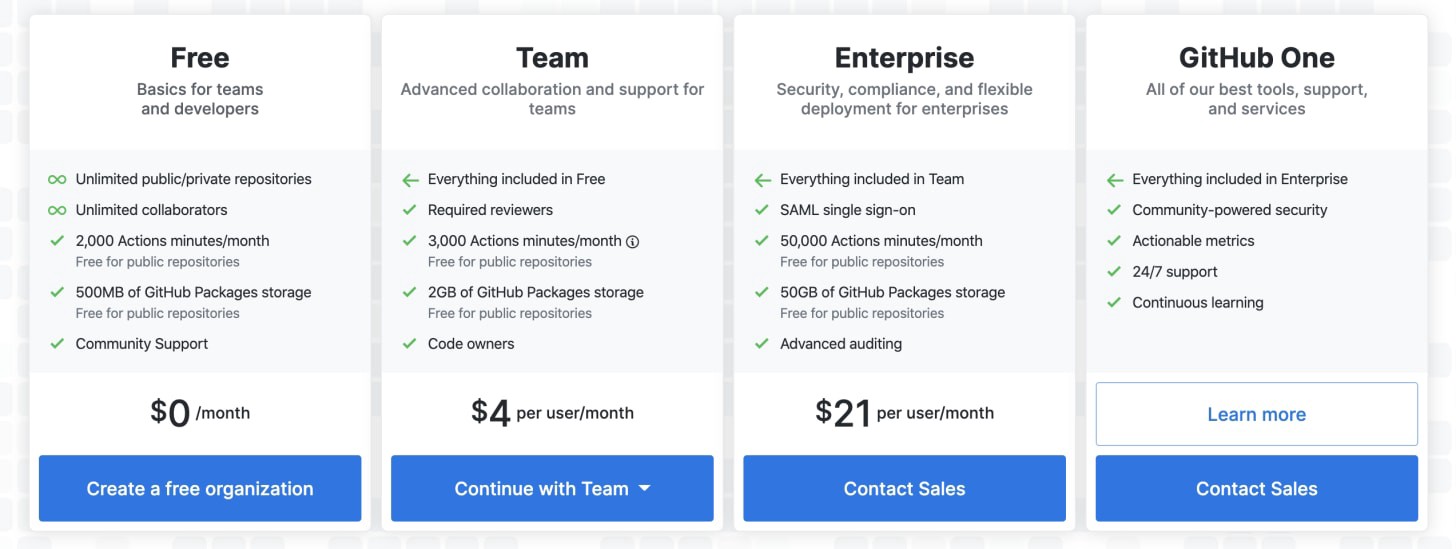Select the Team plan heading
1456x549 pixels.
(552, 58)
